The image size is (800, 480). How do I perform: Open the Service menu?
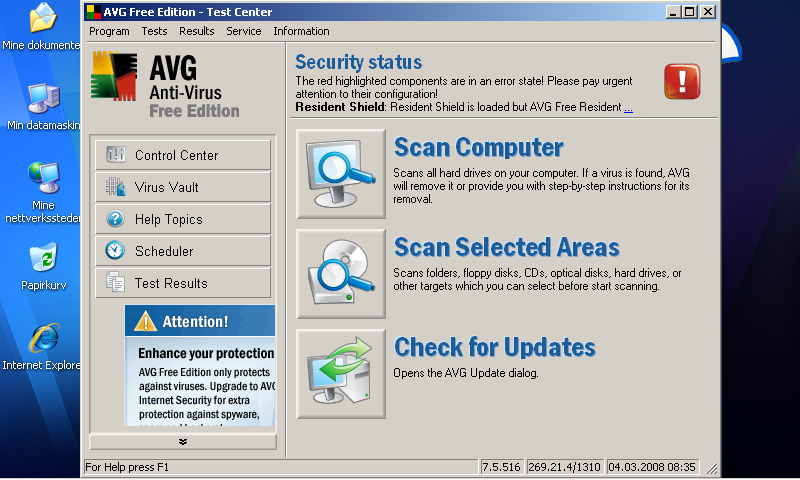pos(243,32)
